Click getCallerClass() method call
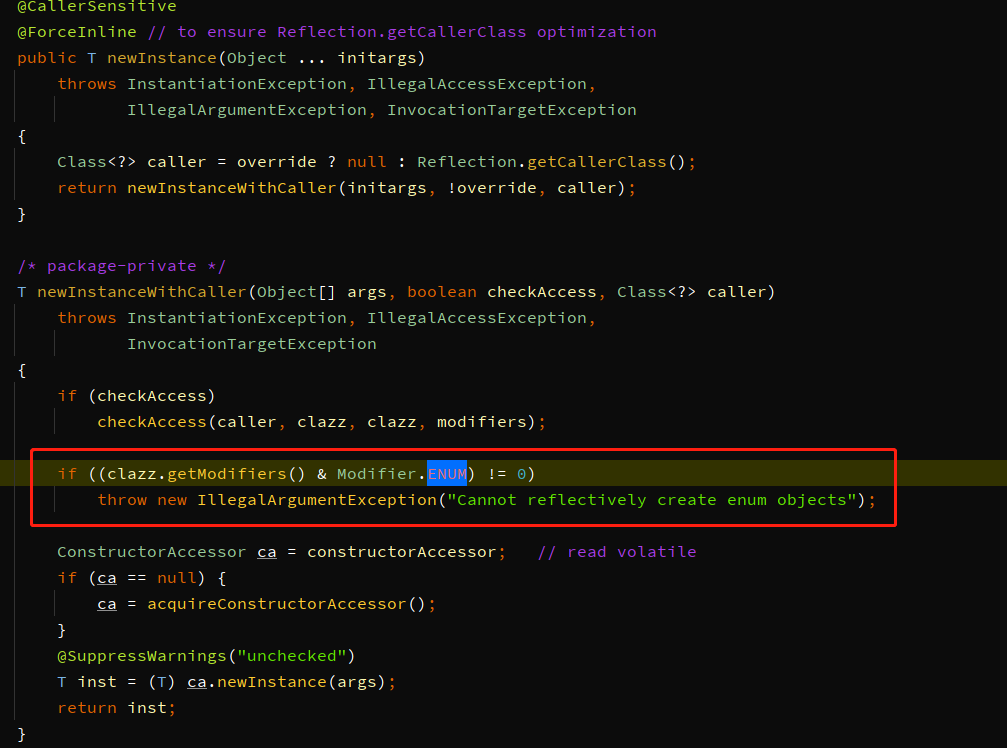This screenshot has height=748, width=1007. pyautogui.click(x=606, y=162)
